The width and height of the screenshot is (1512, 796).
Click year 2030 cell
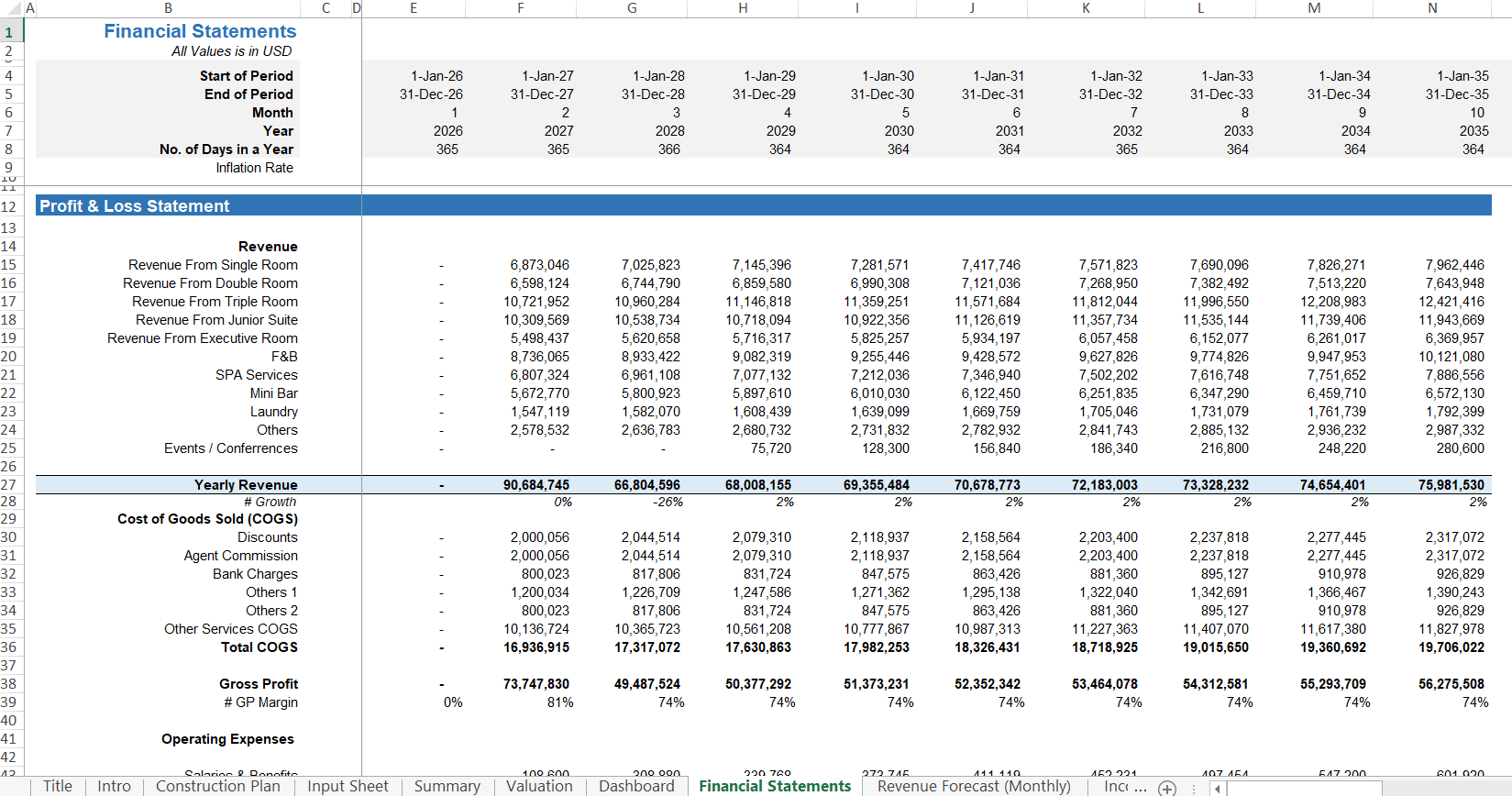[899, 131]
